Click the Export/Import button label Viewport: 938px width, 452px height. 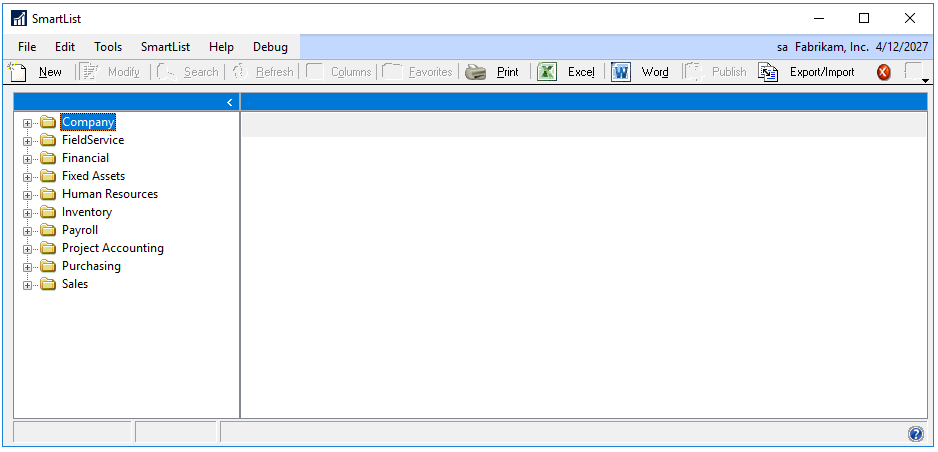coord(822,72)
